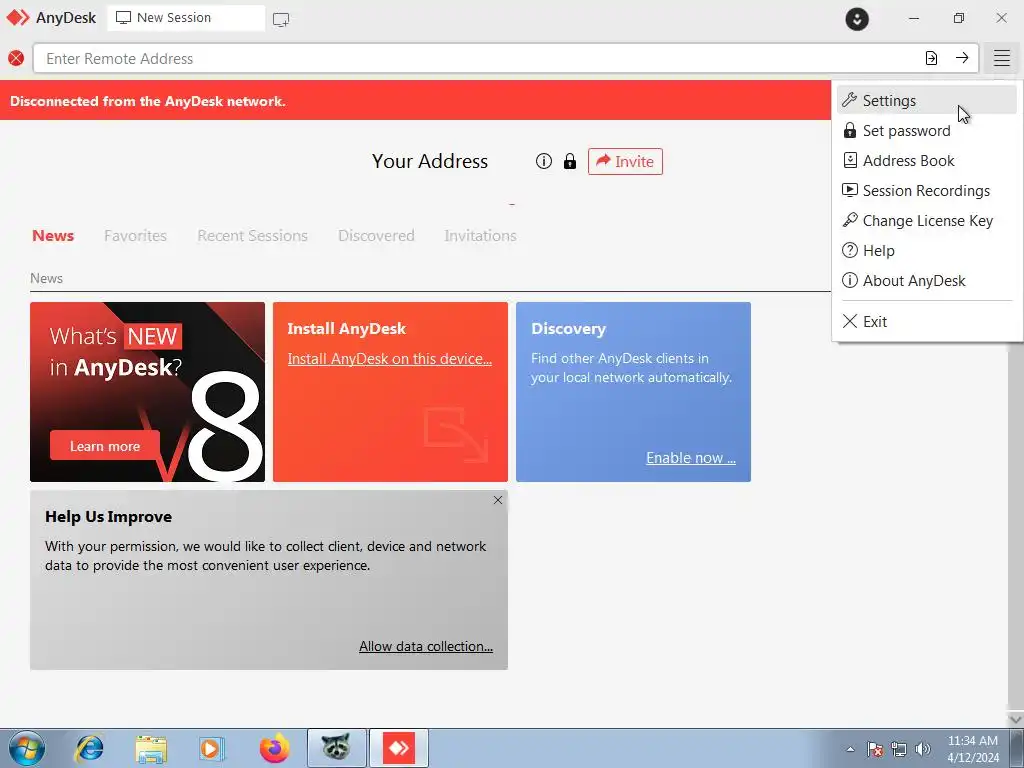The height and width of the screenshot is (768, 1024).
Task: Click the red disconnected status icon
Action: point(16,58)
